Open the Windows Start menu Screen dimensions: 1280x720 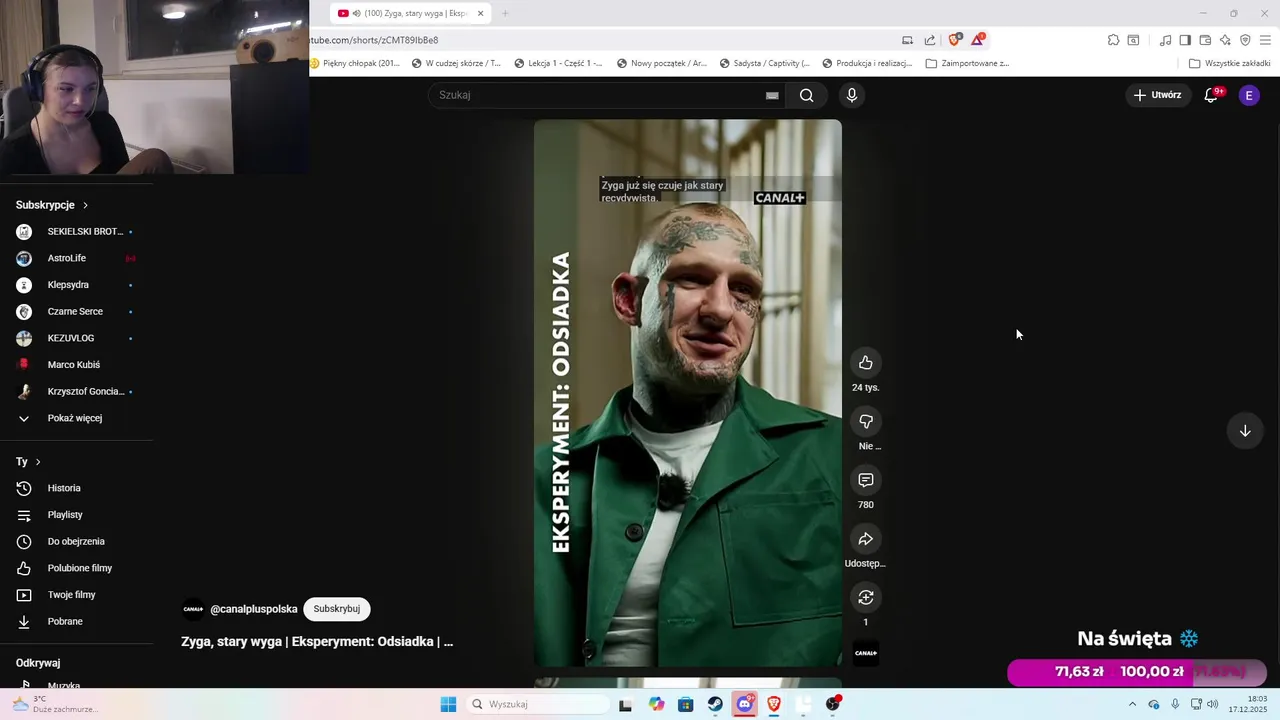[x=448, y=704]
